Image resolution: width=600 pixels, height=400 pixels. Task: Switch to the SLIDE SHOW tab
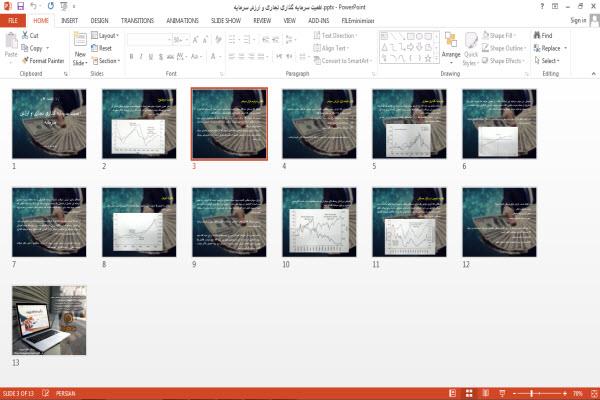click(226, 20)
